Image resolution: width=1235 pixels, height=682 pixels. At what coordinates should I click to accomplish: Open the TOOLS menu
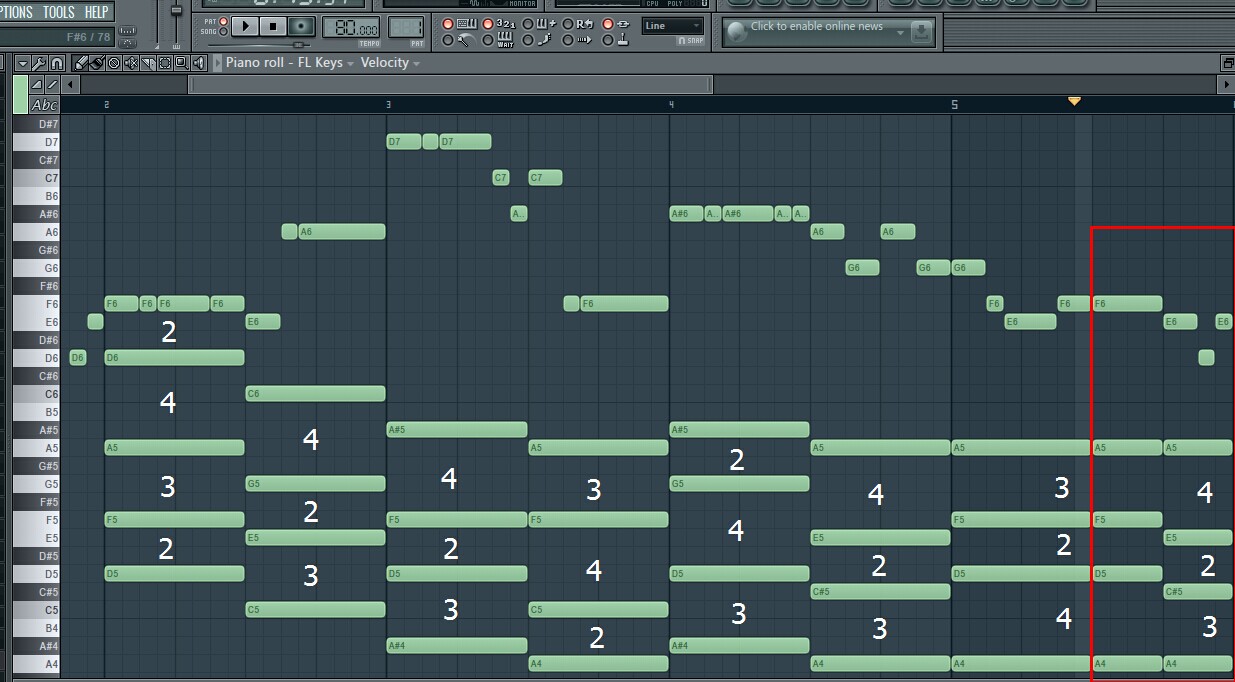59,12
